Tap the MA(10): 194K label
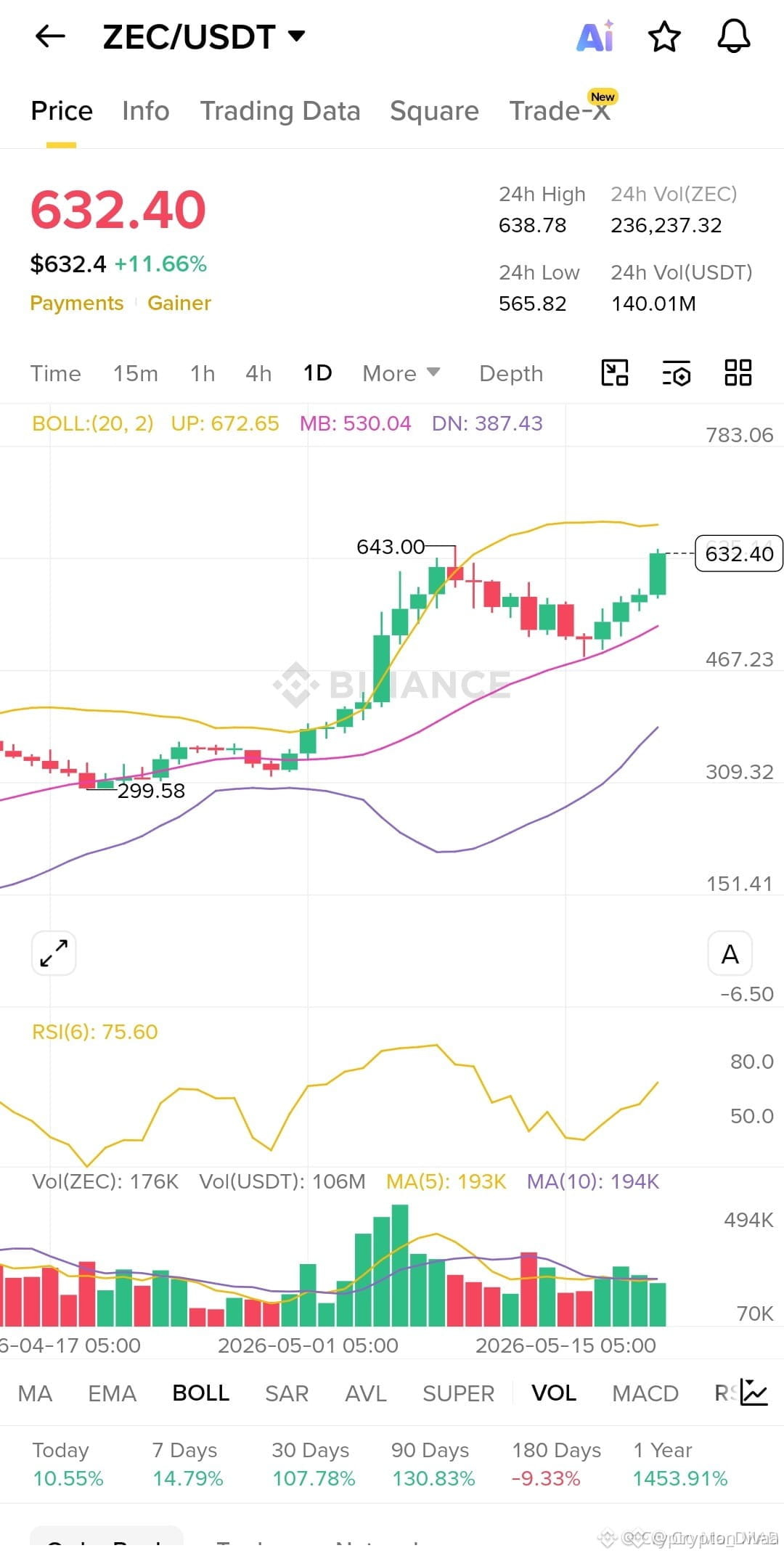This screenshot has width=784, height=1556. (x=593, y=1181)
